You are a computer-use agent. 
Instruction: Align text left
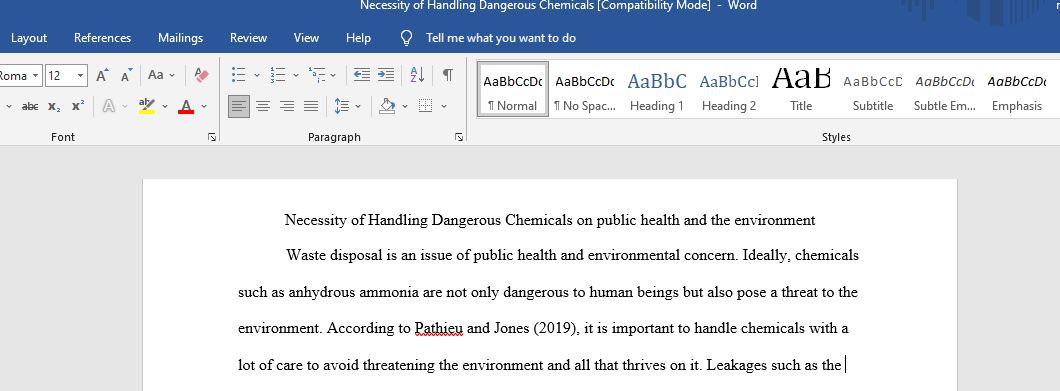point(239,106)
